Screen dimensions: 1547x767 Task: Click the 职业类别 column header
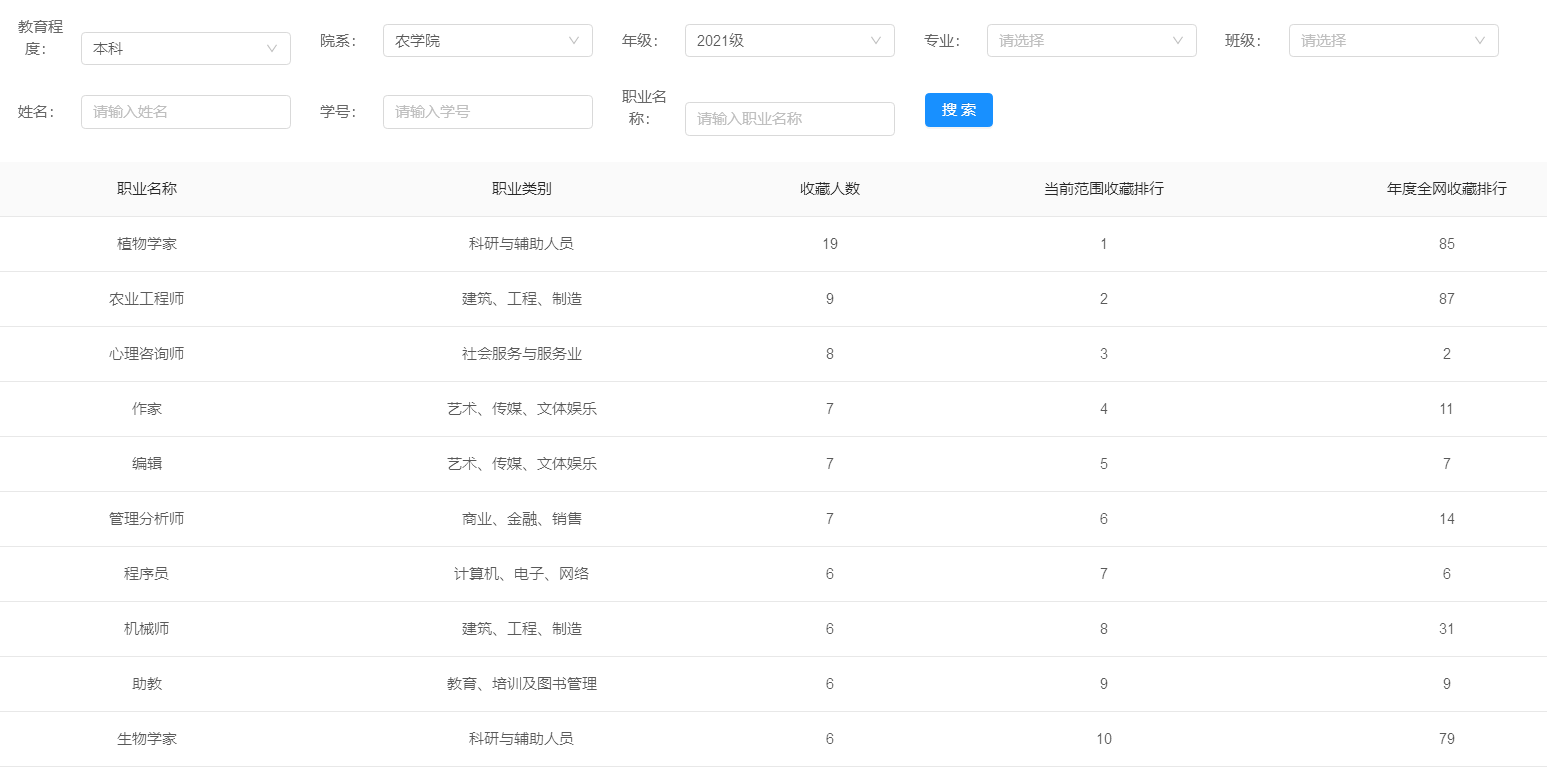point(521,188)
